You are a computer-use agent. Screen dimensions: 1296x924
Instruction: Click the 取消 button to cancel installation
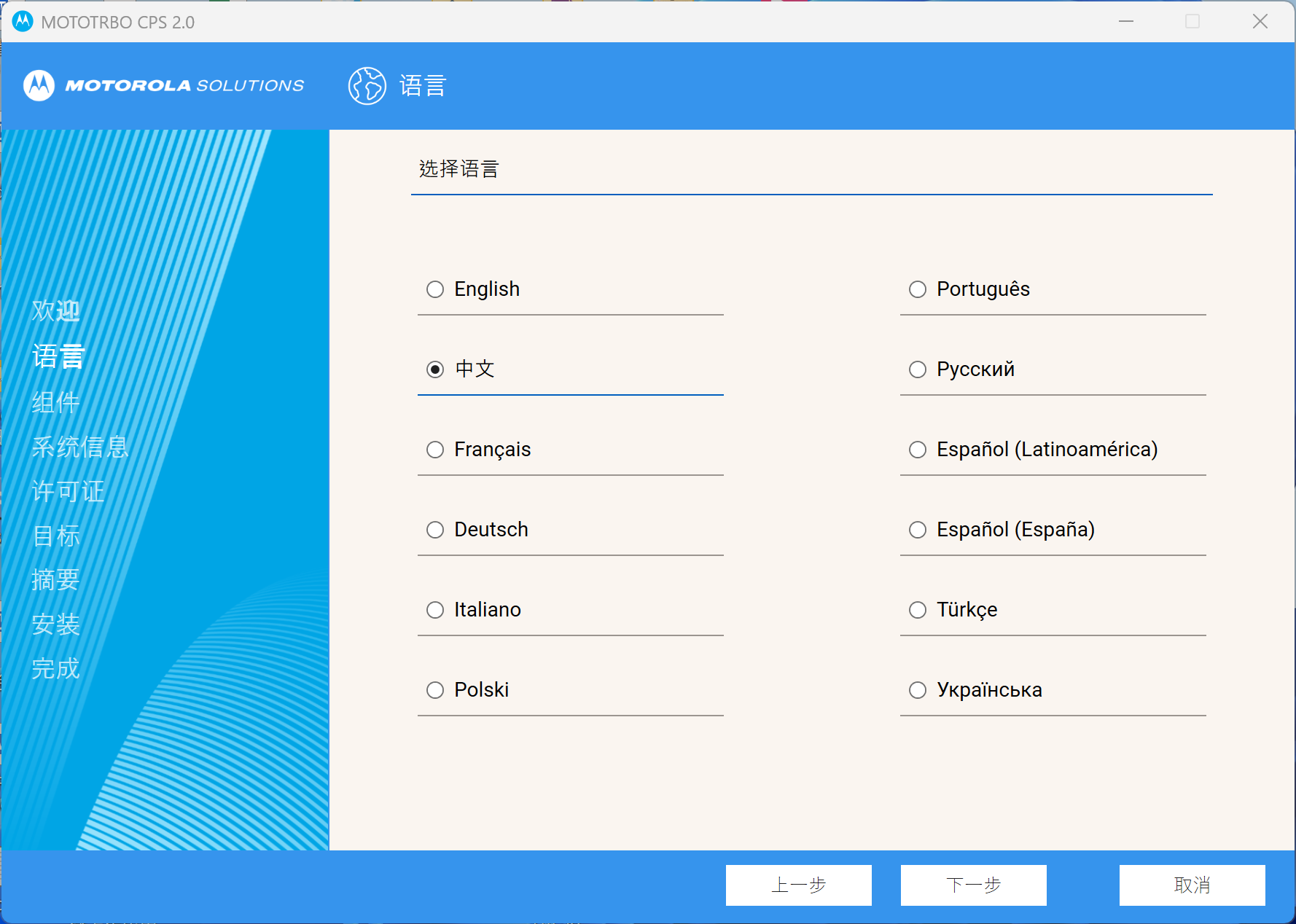1192,885
